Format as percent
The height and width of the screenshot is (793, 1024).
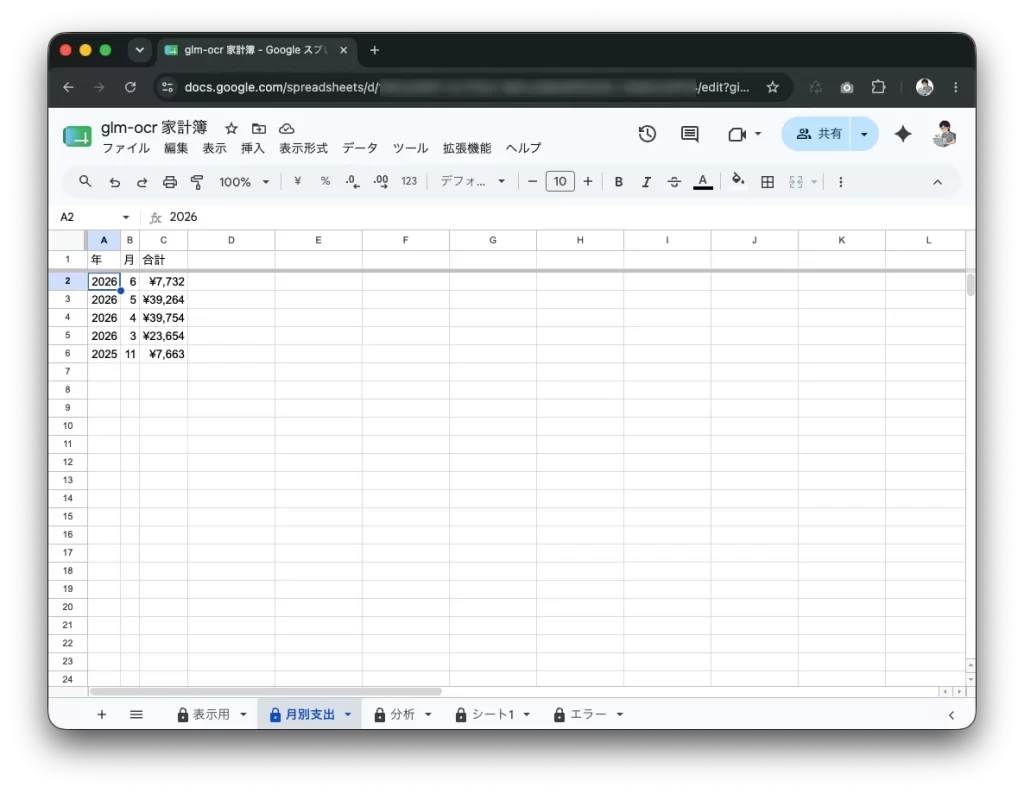coord(325,182)
